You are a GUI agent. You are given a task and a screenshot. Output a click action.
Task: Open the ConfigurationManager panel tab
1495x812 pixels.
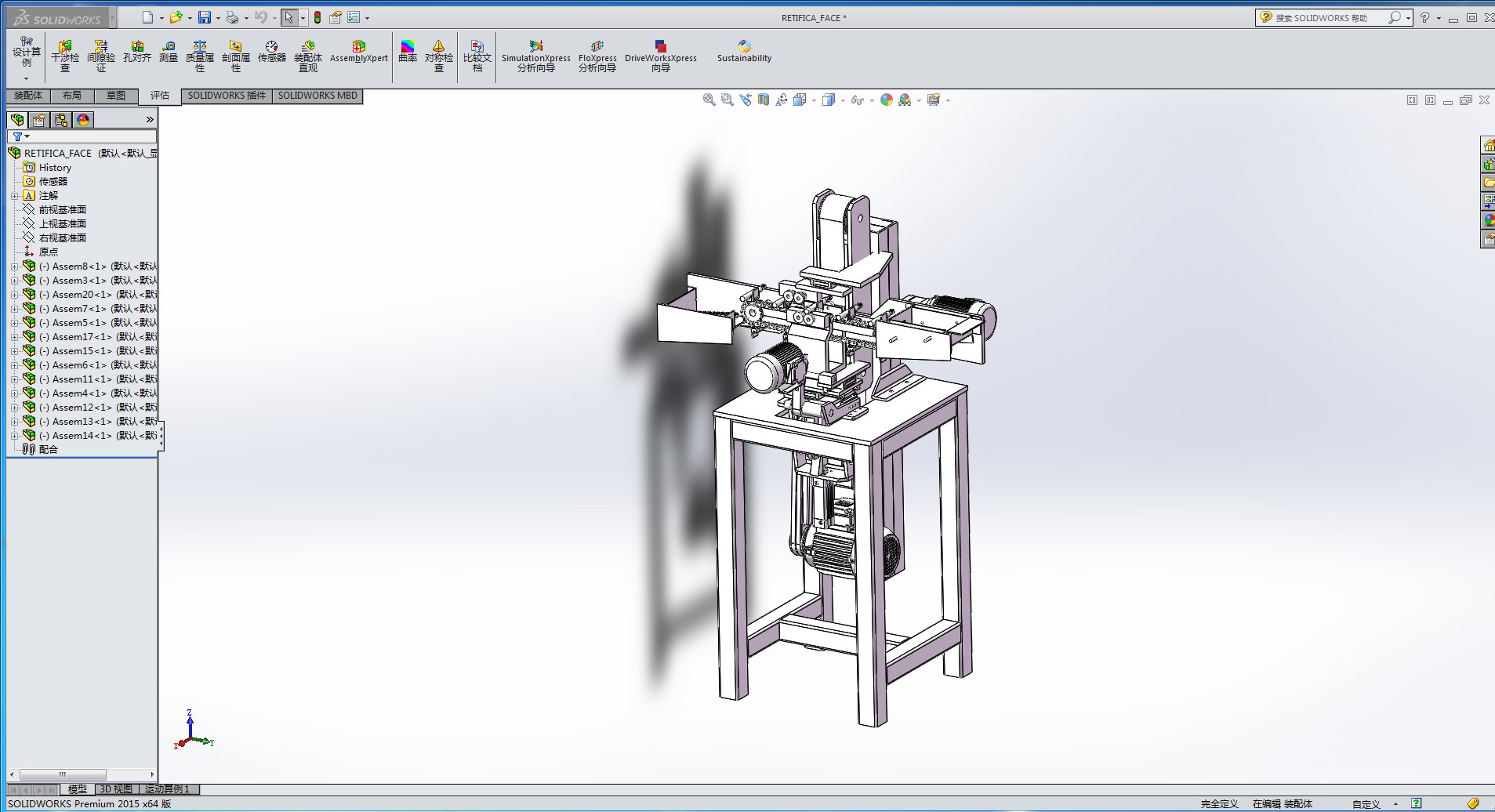[61, 120]
